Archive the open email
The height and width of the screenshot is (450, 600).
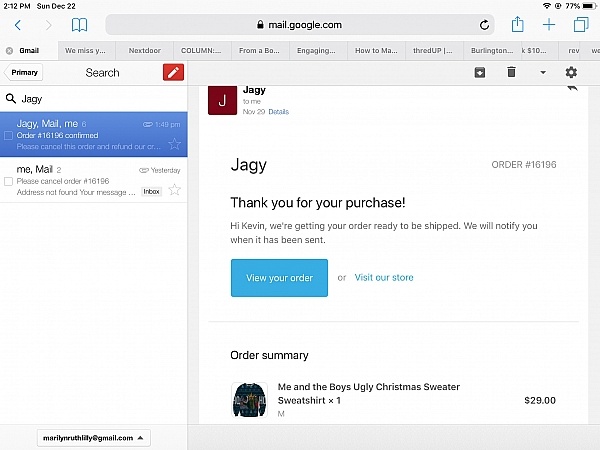pos(480,72)
